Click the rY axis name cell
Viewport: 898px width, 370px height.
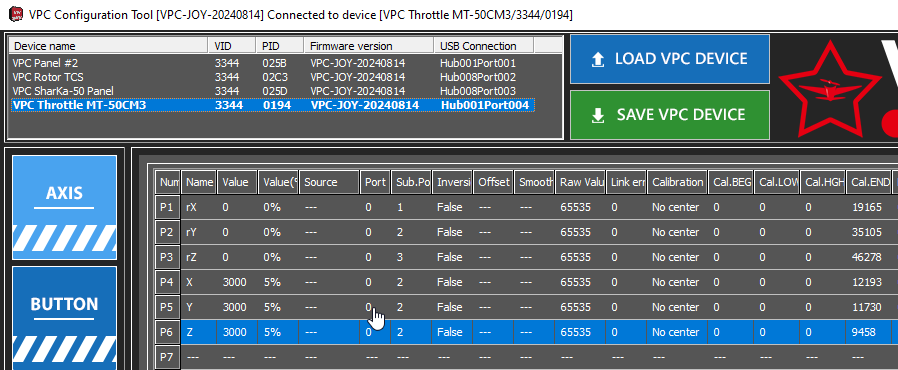199,232
